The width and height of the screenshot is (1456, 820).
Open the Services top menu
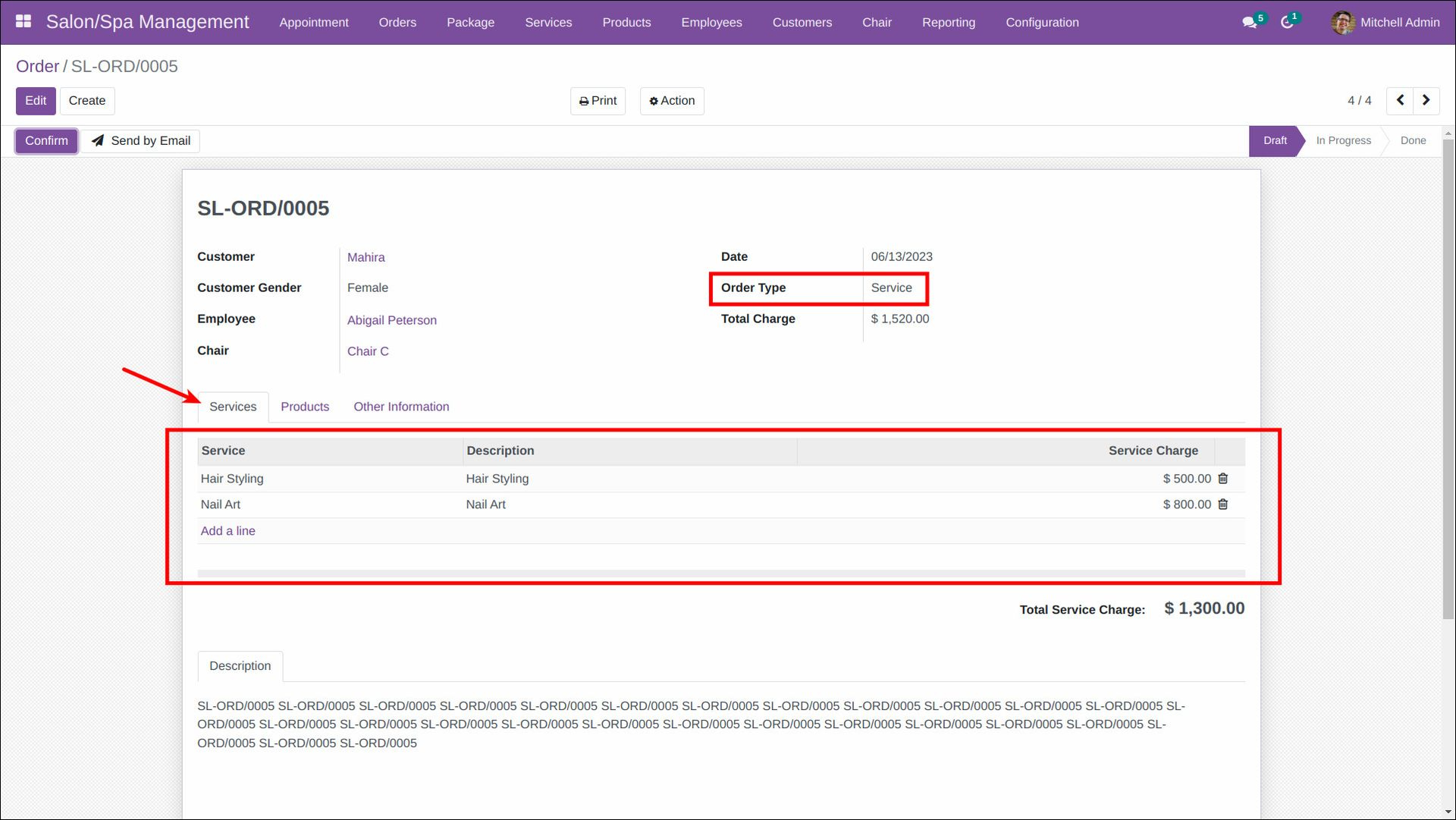click(x=548, y=23)
